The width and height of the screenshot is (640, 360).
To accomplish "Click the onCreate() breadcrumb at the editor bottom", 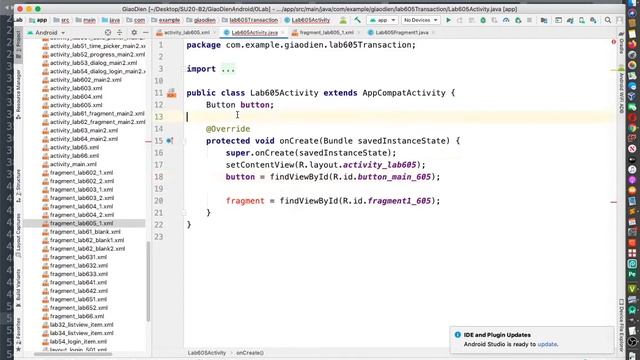I will click(x=250, y=353).
